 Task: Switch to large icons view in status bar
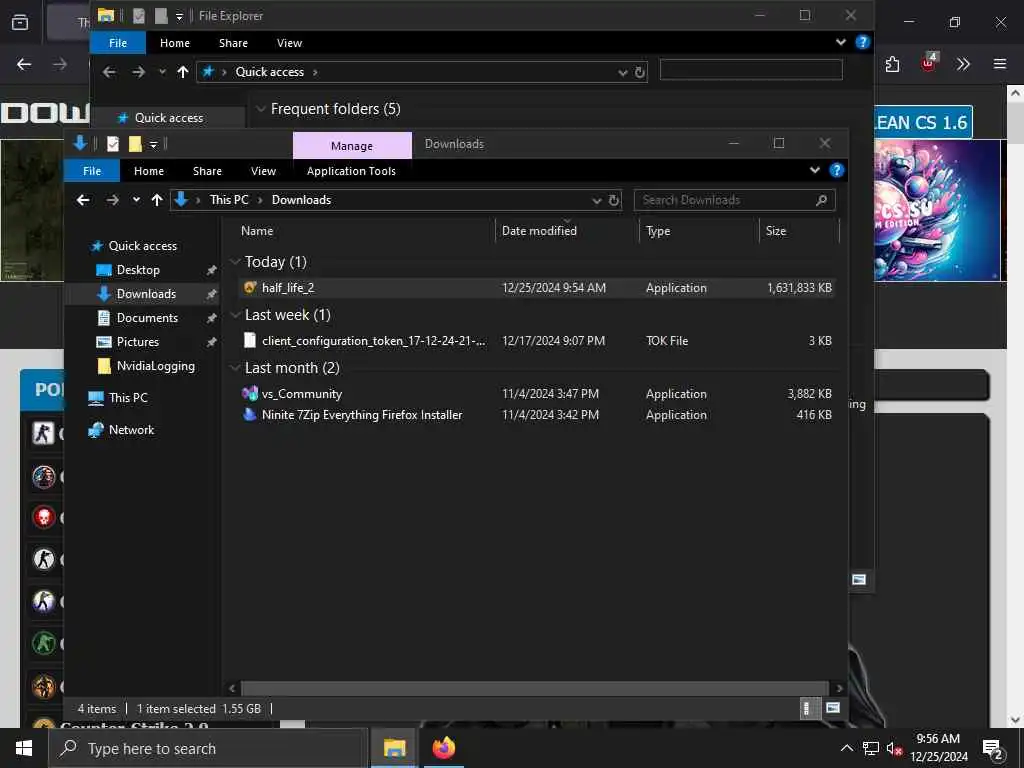833,708
